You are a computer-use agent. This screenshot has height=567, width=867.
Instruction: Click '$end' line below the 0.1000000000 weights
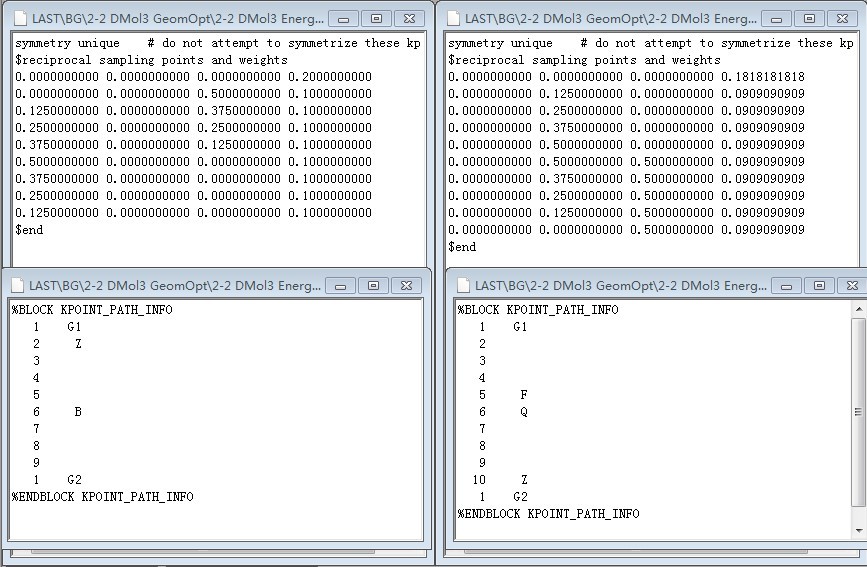(29, 230)
